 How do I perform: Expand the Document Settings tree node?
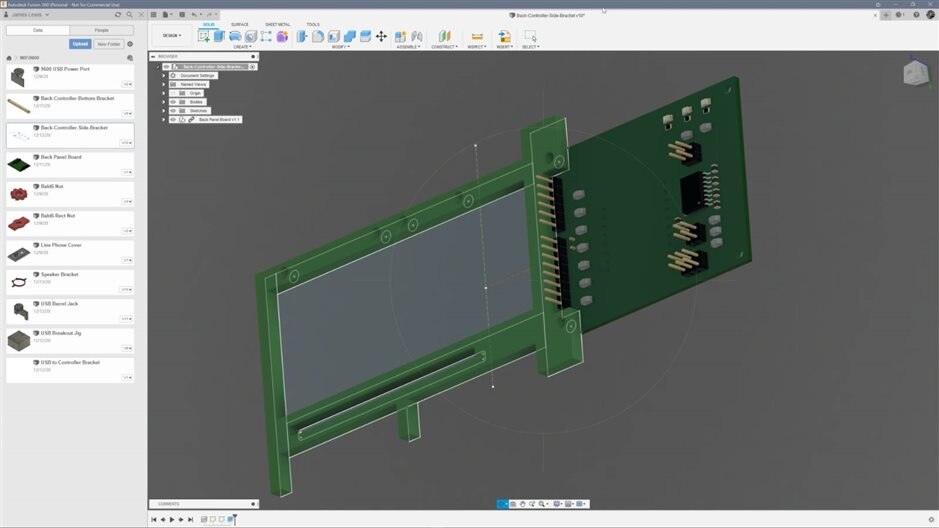164,76
